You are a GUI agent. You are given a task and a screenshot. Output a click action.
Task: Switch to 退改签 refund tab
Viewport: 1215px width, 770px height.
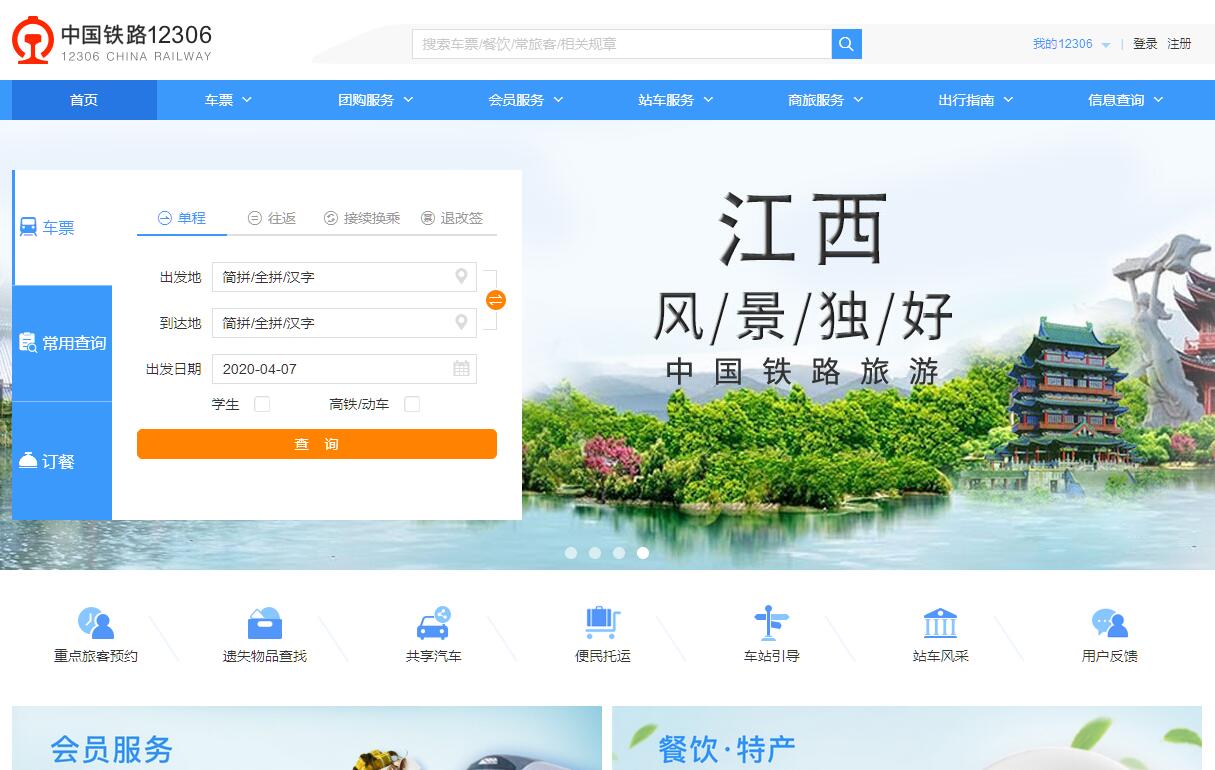[x=452, y=218]
